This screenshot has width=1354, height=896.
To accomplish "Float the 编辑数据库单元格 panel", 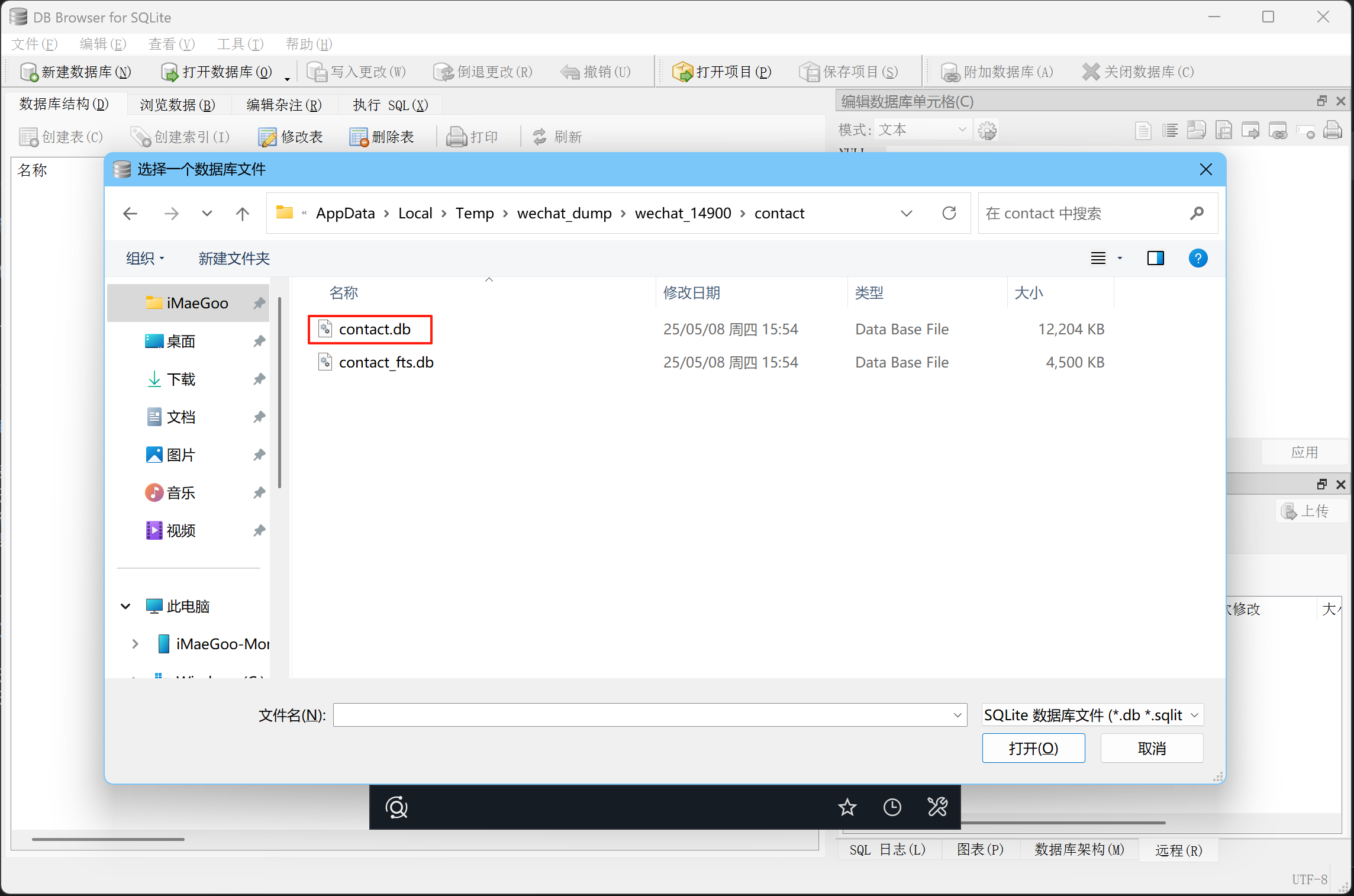I will click(1322, 101).
